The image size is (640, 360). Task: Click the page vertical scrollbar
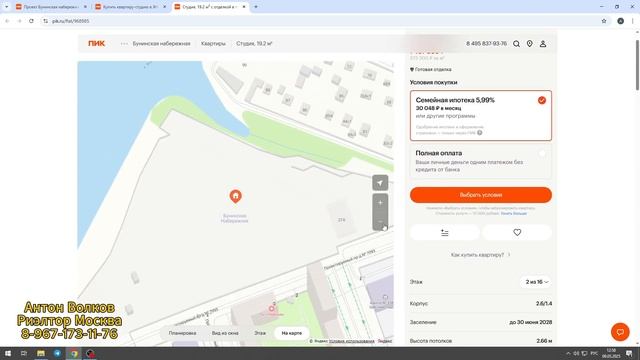pos(637,65)
